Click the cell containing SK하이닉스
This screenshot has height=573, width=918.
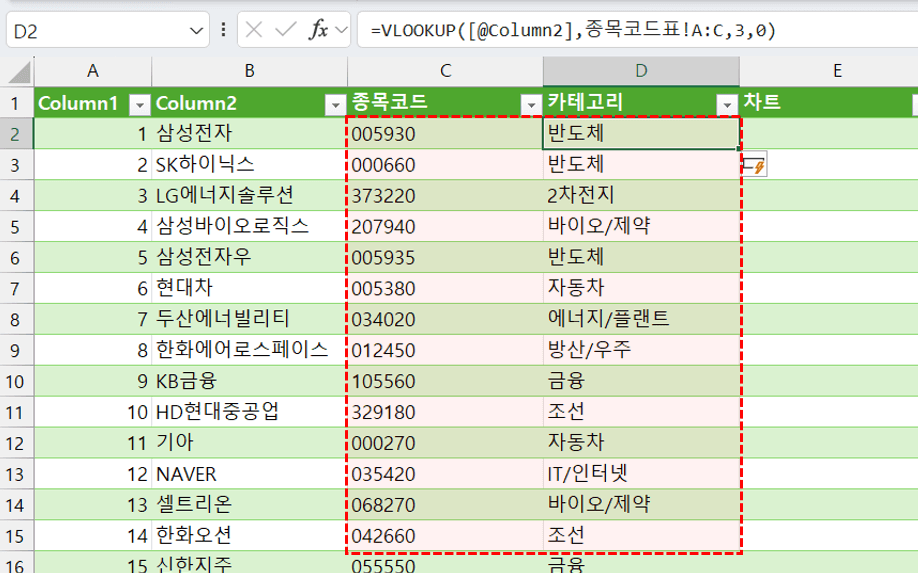pos(249,164)
